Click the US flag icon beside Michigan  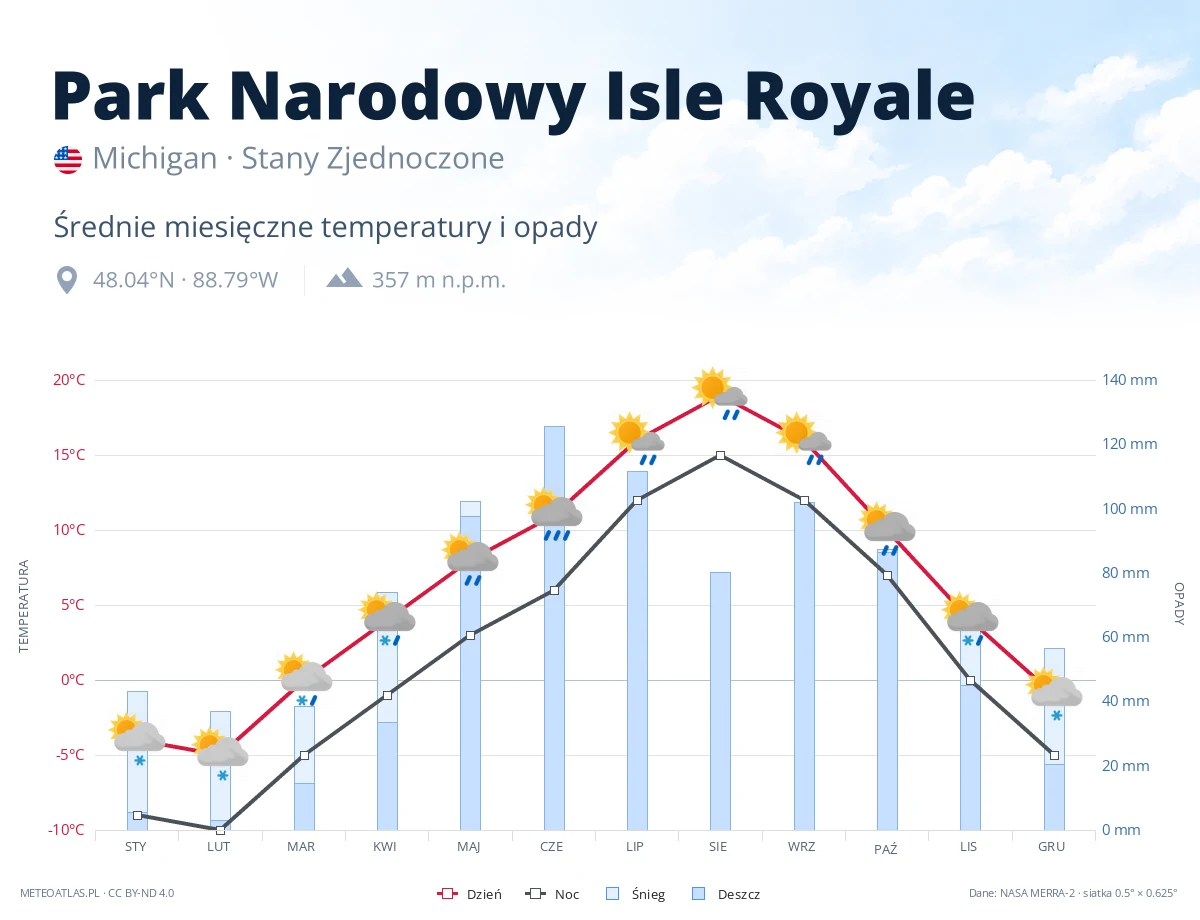(x=68, y=159)
